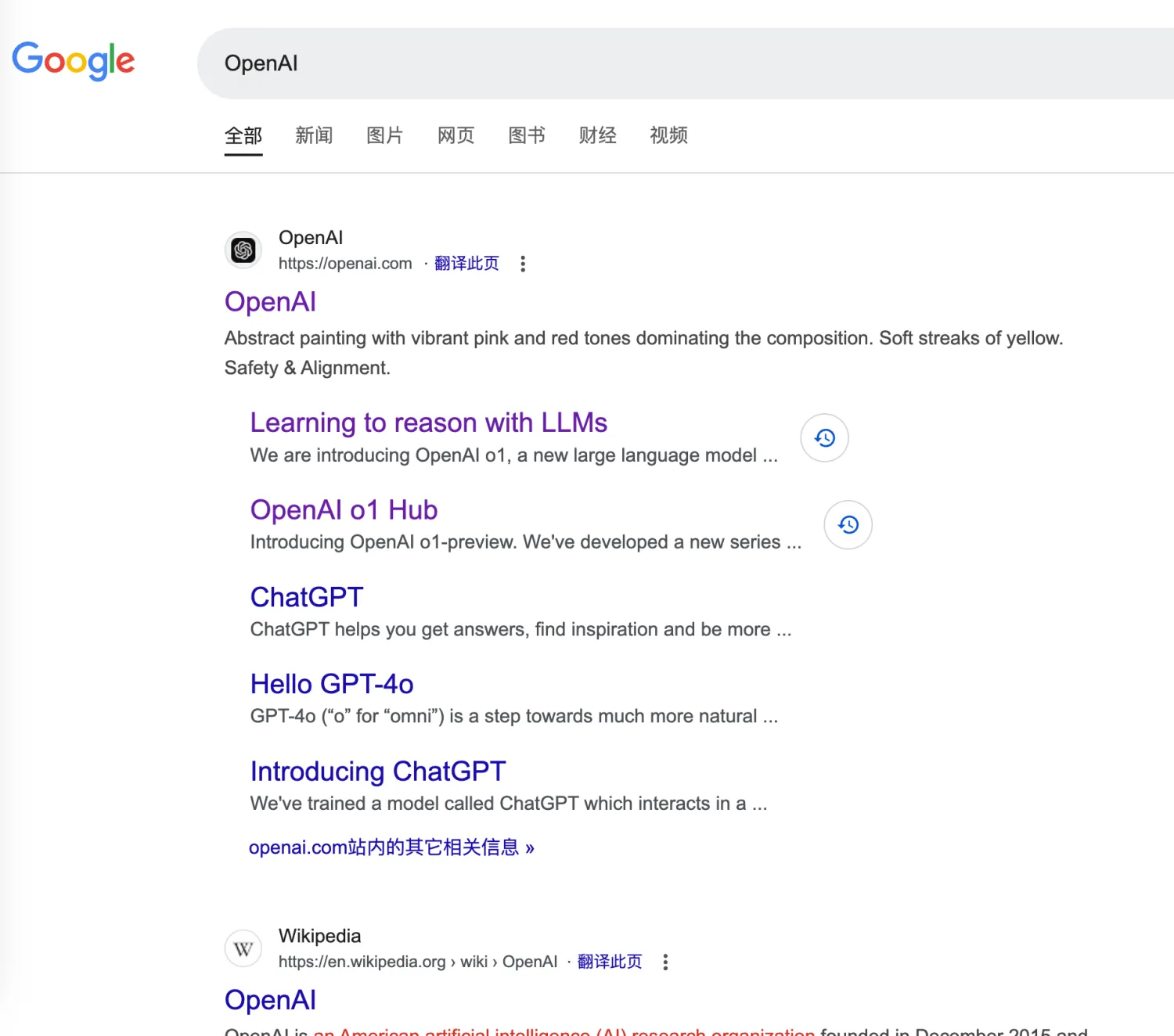
Task: Click the OpenAI favicon beside openai.com
Action: coord(243,250)
